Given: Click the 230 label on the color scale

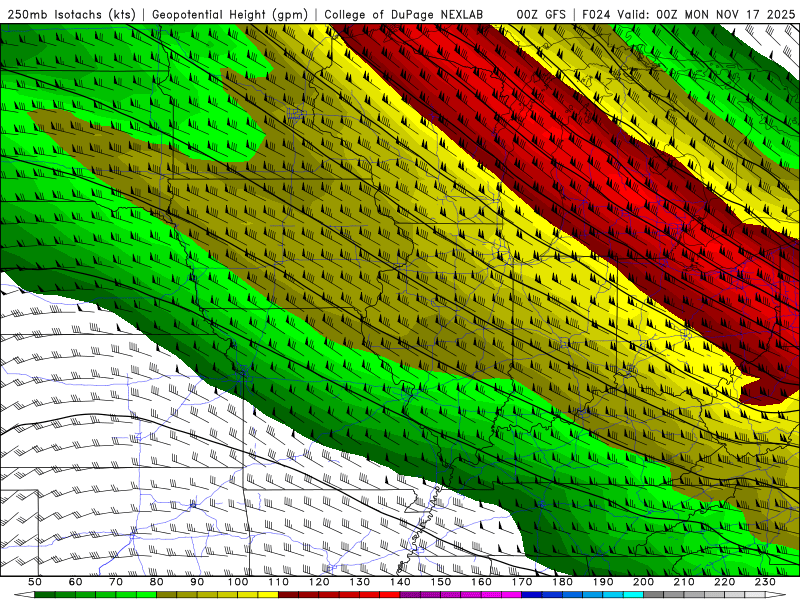Looking at the screenshot, I should pos(765,582).
